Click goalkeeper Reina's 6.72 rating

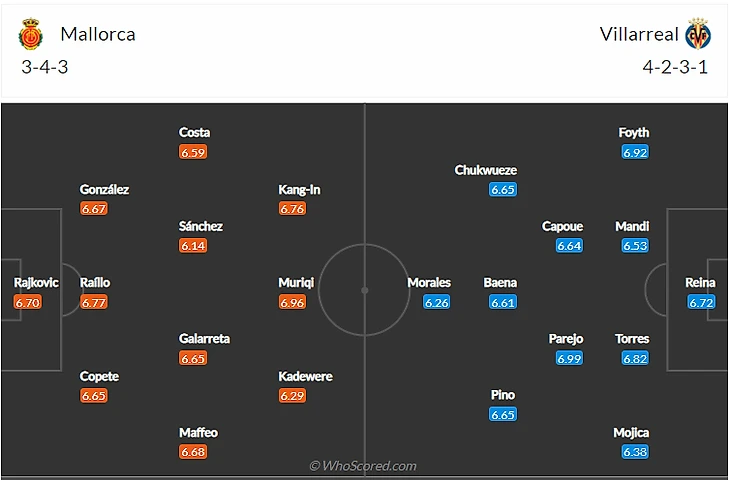click(700, 302)
